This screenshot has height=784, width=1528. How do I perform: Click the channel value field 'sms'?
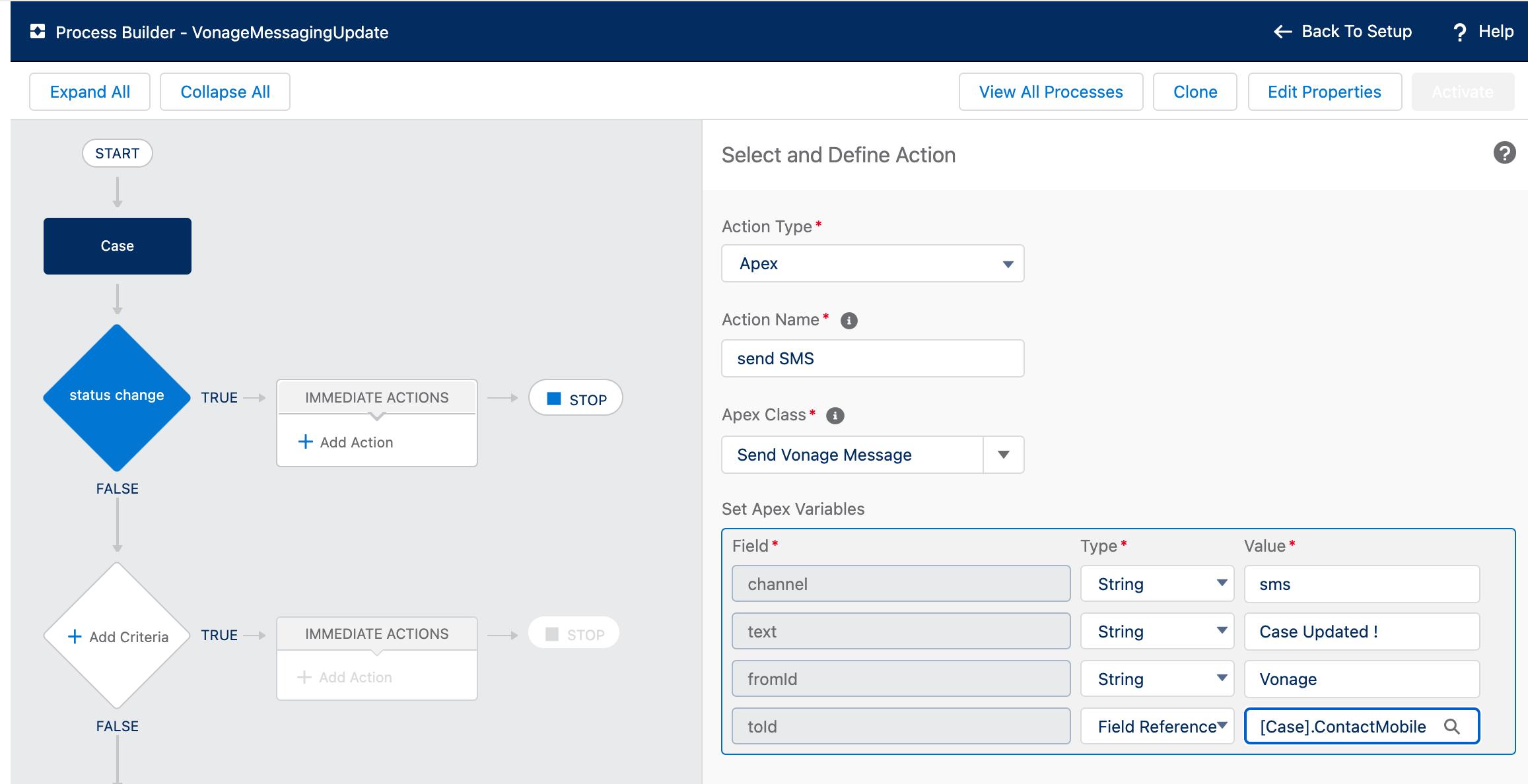(x=1362, y=583)
